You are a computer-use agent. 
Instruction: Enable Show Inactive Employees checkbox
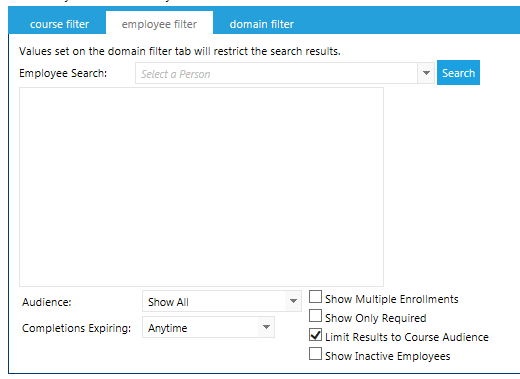click(315, 354)
